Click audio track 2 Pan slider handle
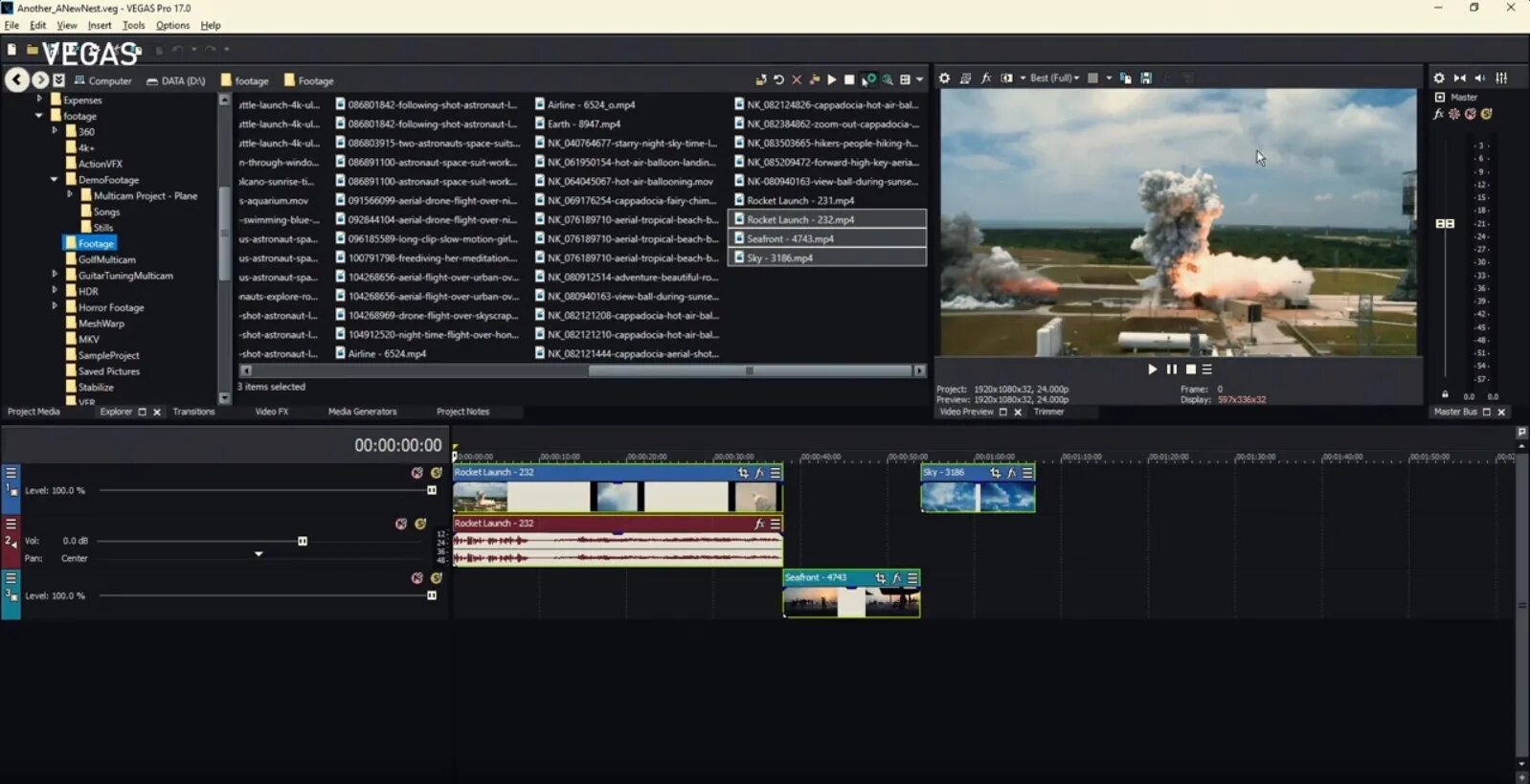Viewport: 1530px width, 784px height. 259,554
